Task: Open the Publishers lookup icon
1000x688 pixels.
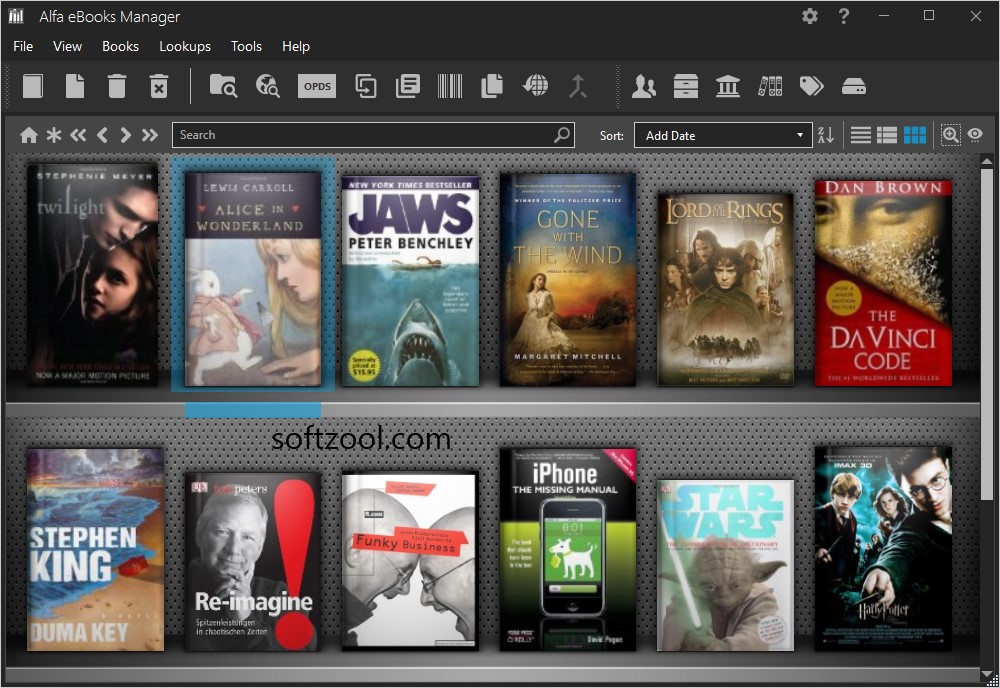Action: 727,86
